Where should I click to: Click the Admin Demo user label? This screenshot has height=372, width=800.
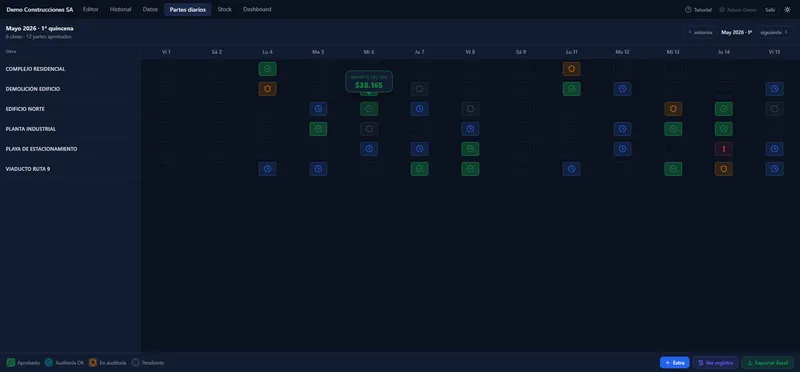click(x=738, y=10)
